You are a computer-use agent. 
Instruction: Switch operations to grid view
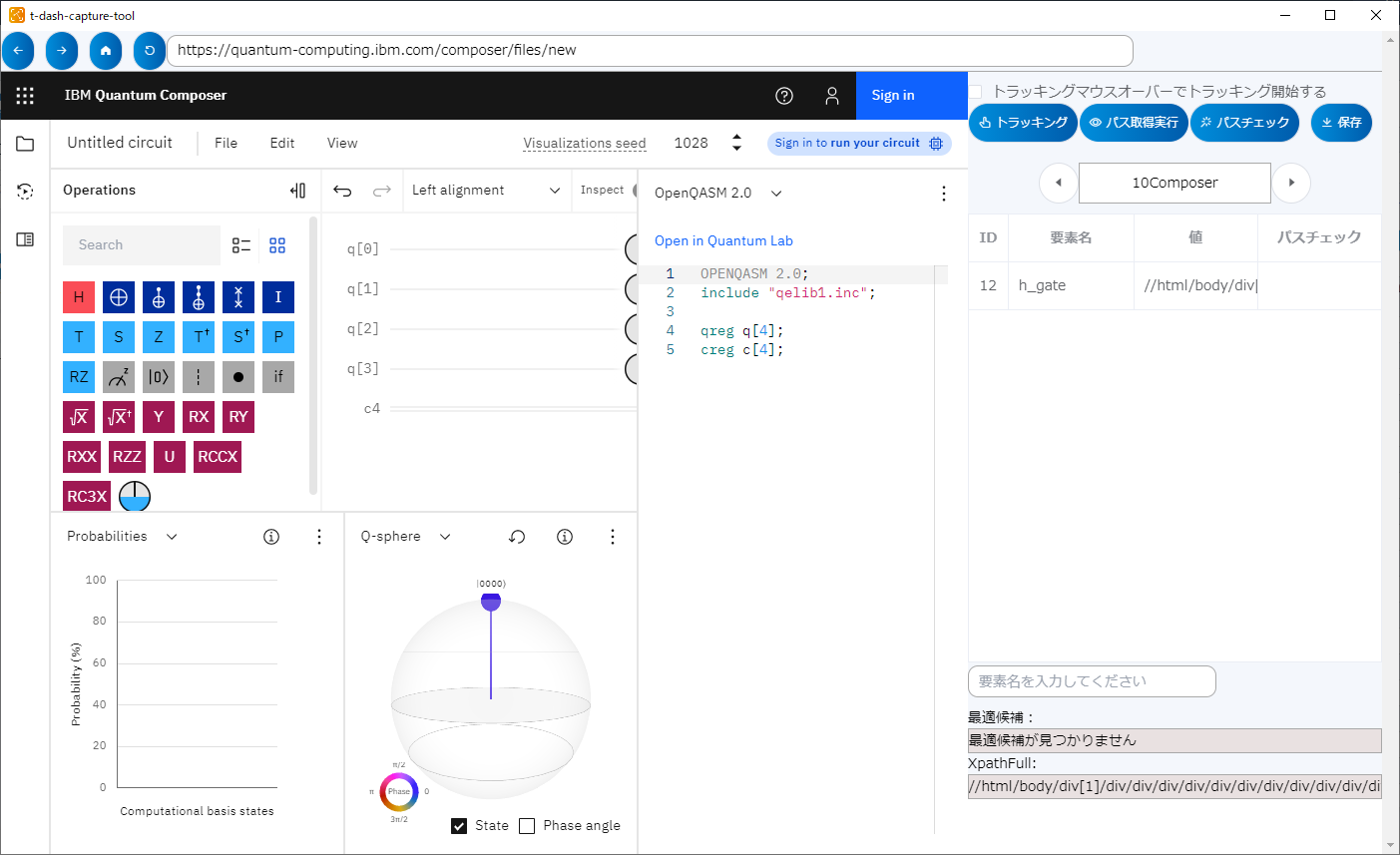[277, 245]
